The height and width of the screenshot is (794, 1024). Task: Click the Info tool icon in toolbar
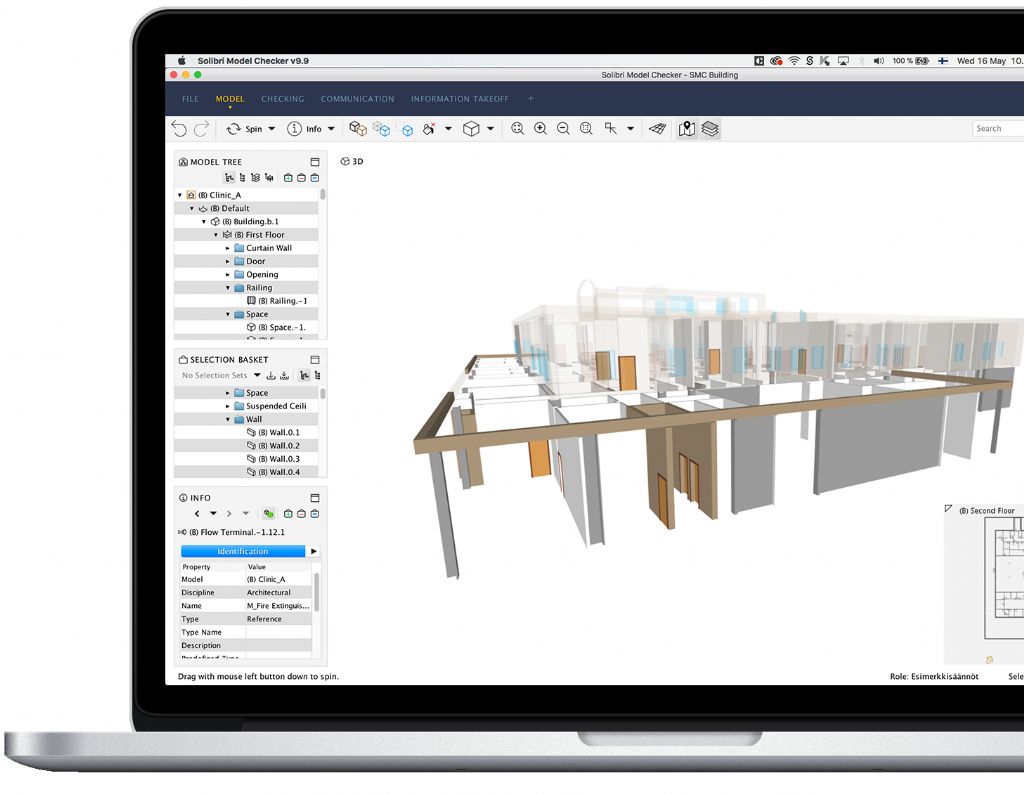[295, 129]
